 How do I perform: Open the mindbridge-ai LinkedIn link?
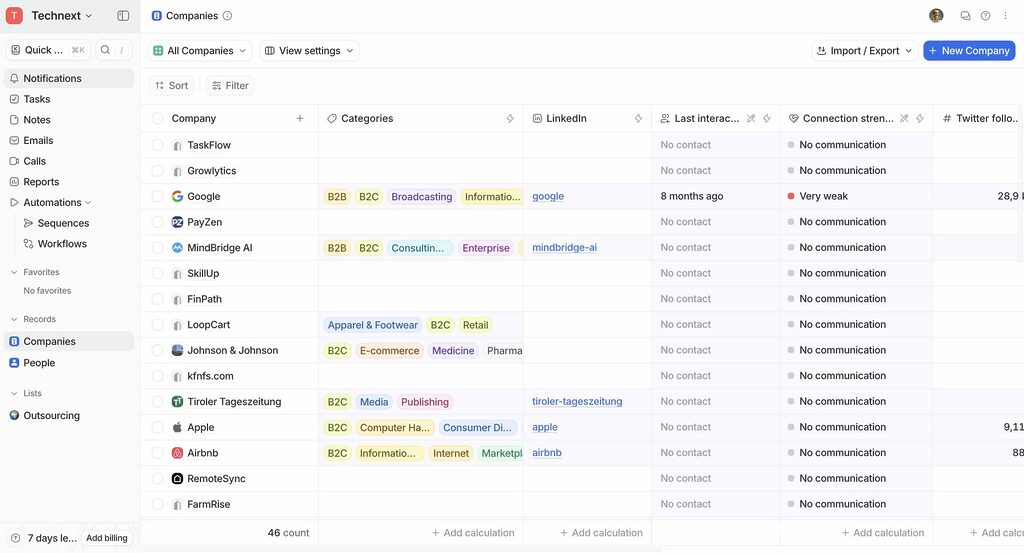coord(564,247)
